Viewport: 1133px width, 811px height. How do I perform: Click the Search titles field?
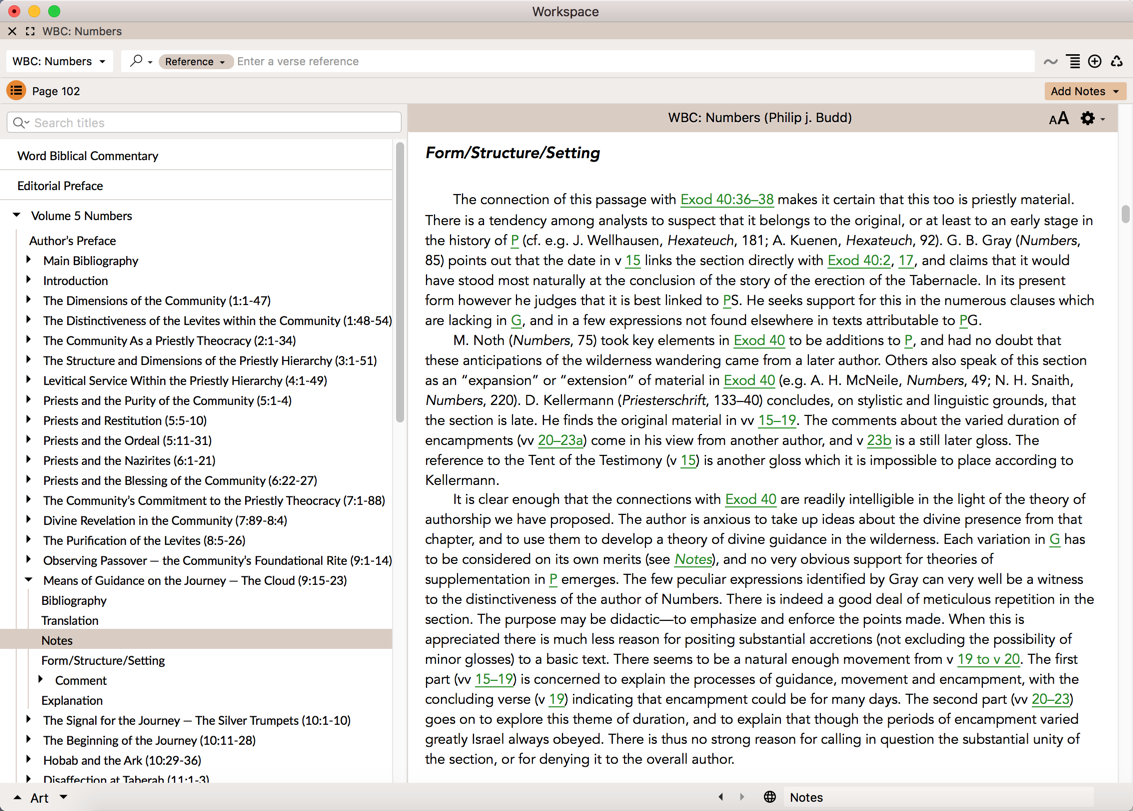point(205,123)
